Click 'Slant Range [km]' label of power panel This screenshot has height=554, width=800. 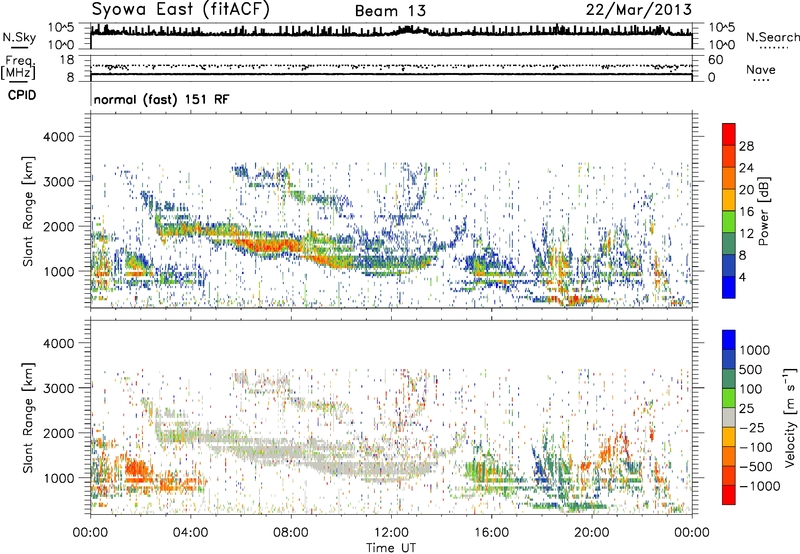(x=28, y=212)
